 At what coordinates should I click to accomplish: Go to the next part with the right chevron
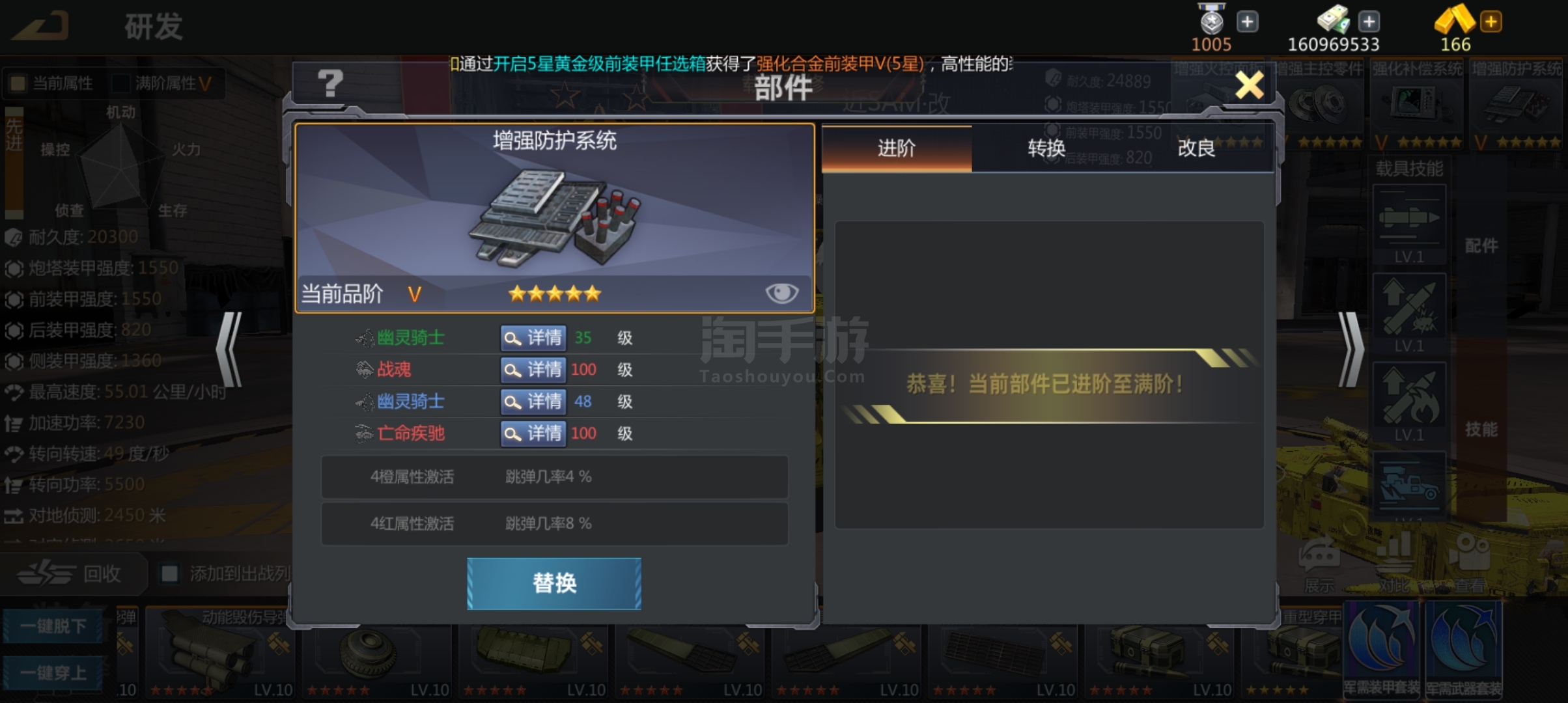1351,350
